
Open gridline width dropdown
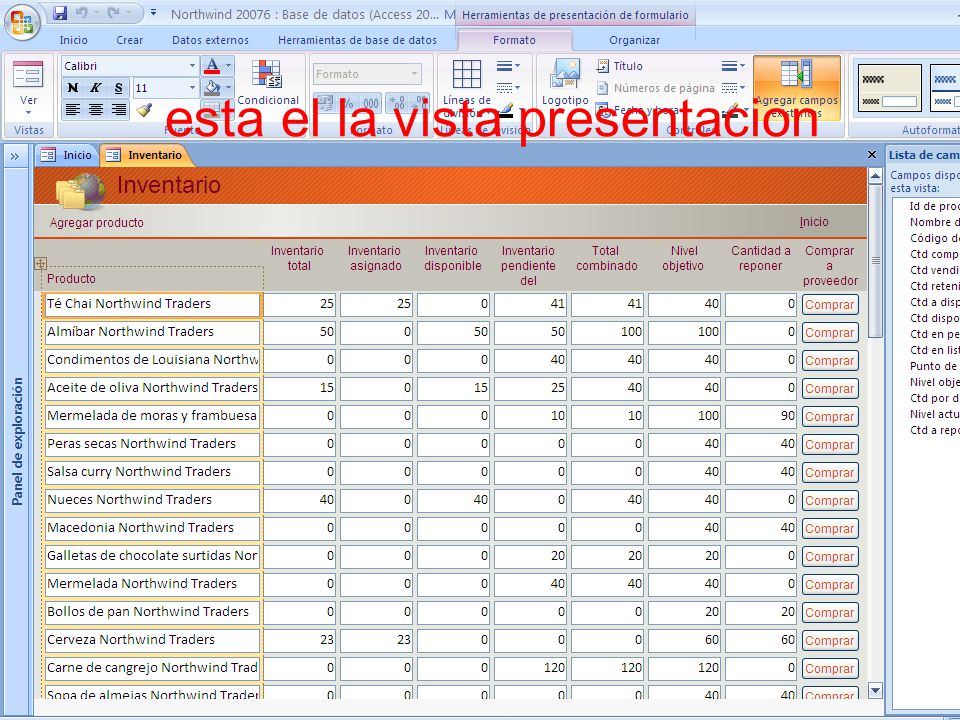(x=508, y=66)
